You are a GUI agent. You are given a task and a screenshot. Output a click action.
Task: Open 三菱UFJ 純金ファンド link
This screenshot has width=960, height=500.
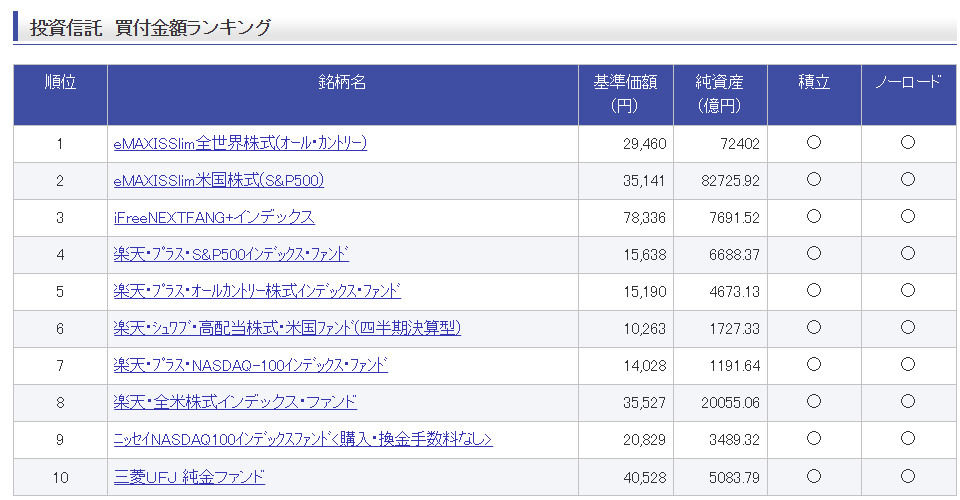[x=189, y=477]
